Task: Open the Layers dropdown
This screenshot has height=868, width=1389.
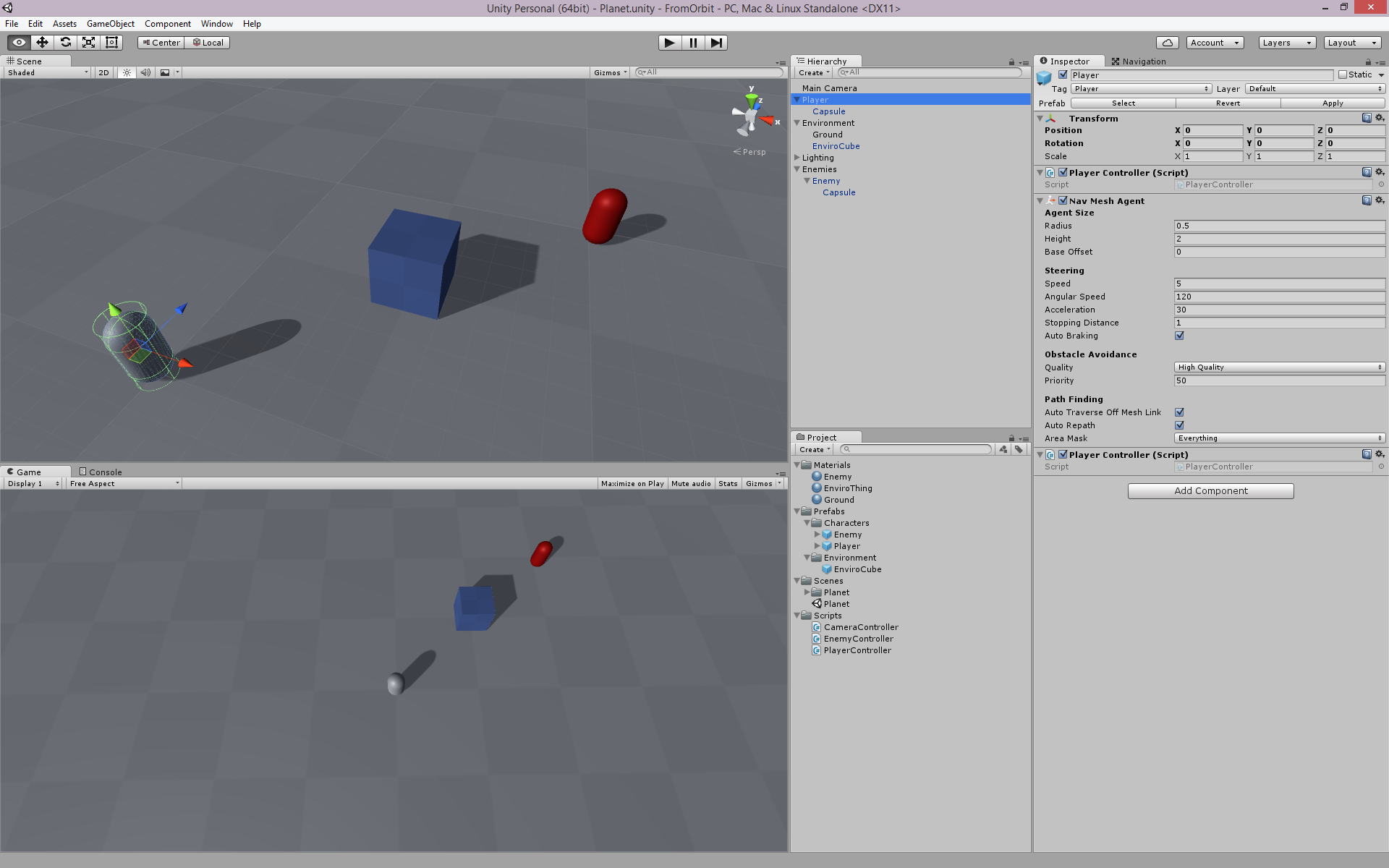Action: point(1286,43)
